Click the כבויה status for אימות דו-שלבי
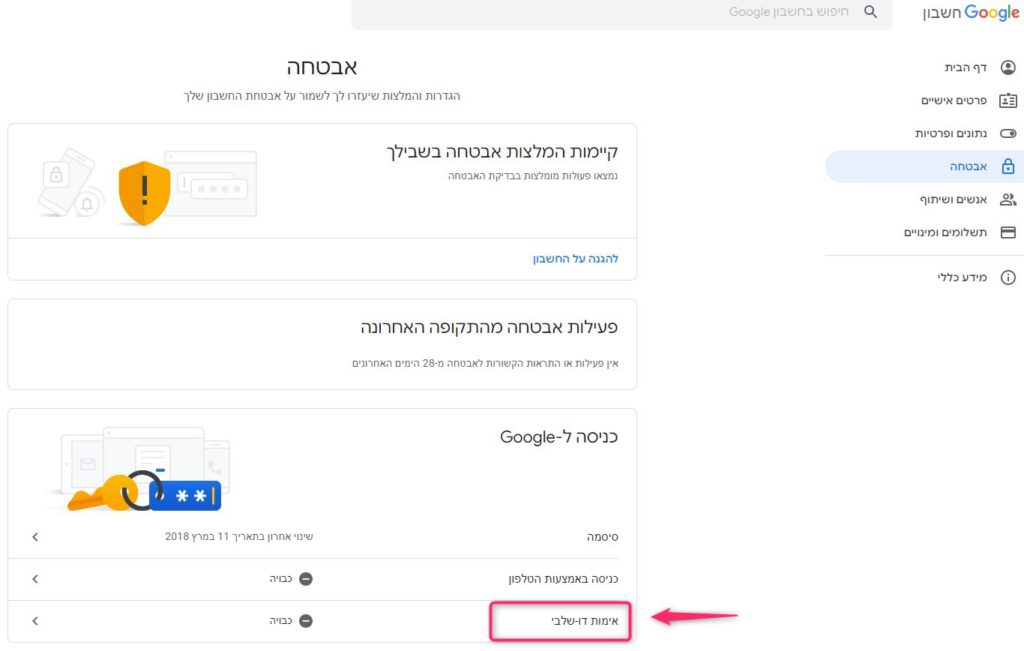1024x651 pixels. (281, 620)
